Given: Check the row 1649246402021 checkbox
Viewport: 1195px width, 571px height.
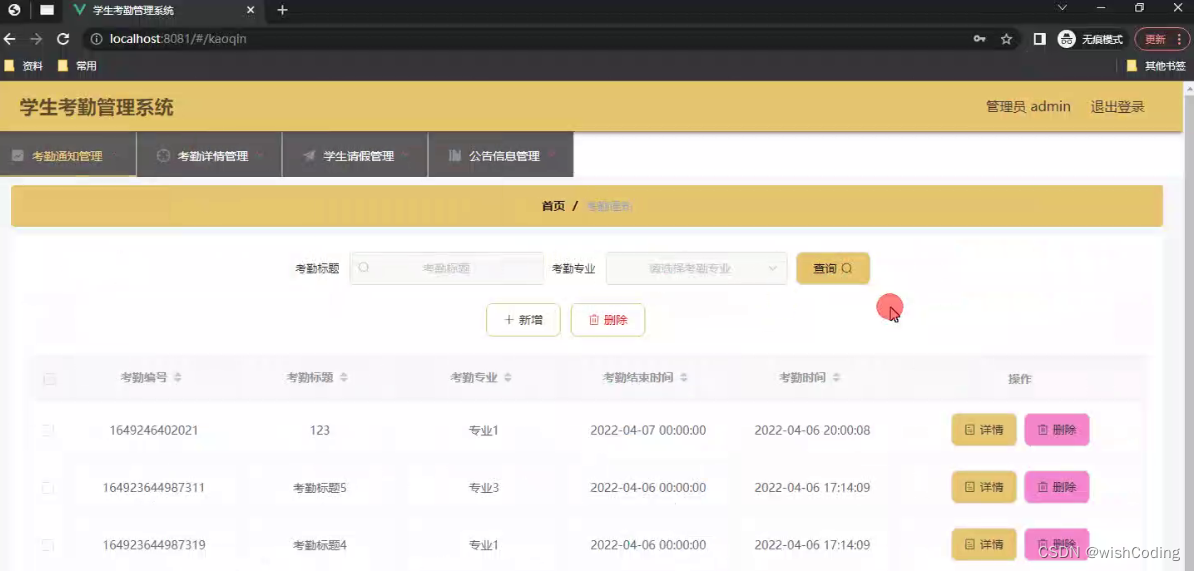Looking at the screenshot, I should point(47,430).
